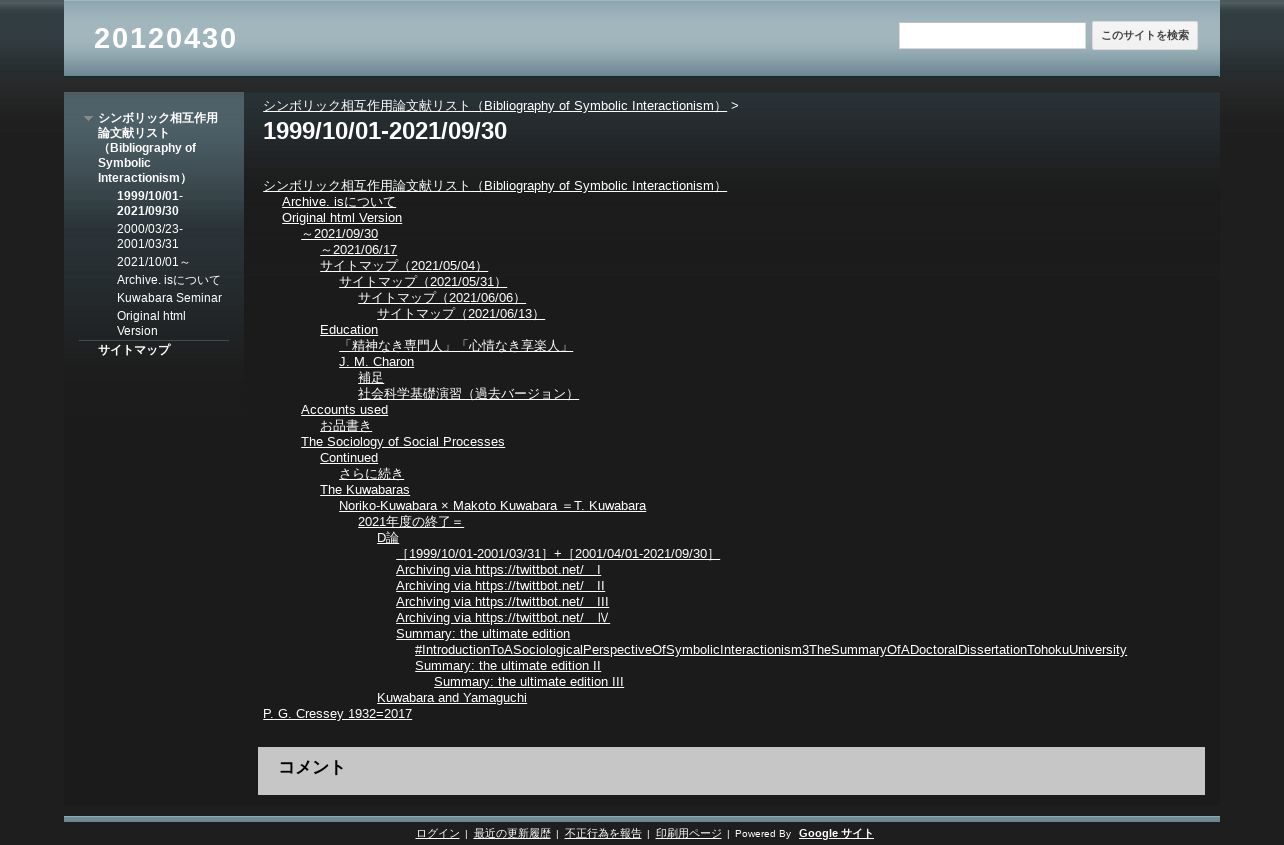Open サイトマップ（2021/06/13） link
The width and height of the screenshot is (1284, 845).
pos(461,313)
